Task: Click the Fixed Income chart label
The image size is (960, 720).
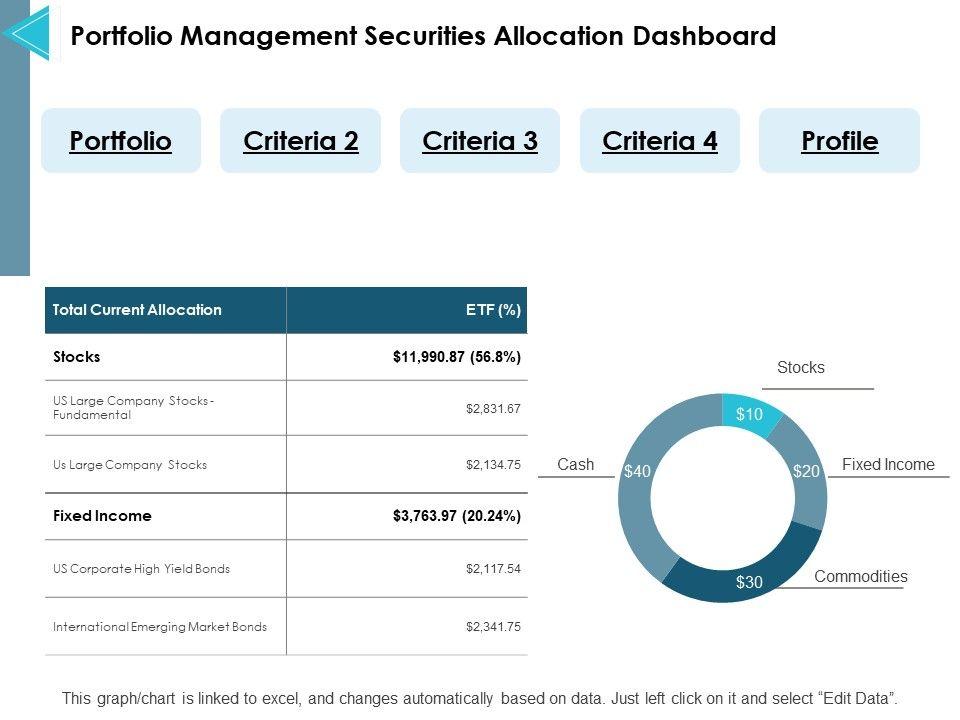Action: click(x=888, y=465)
